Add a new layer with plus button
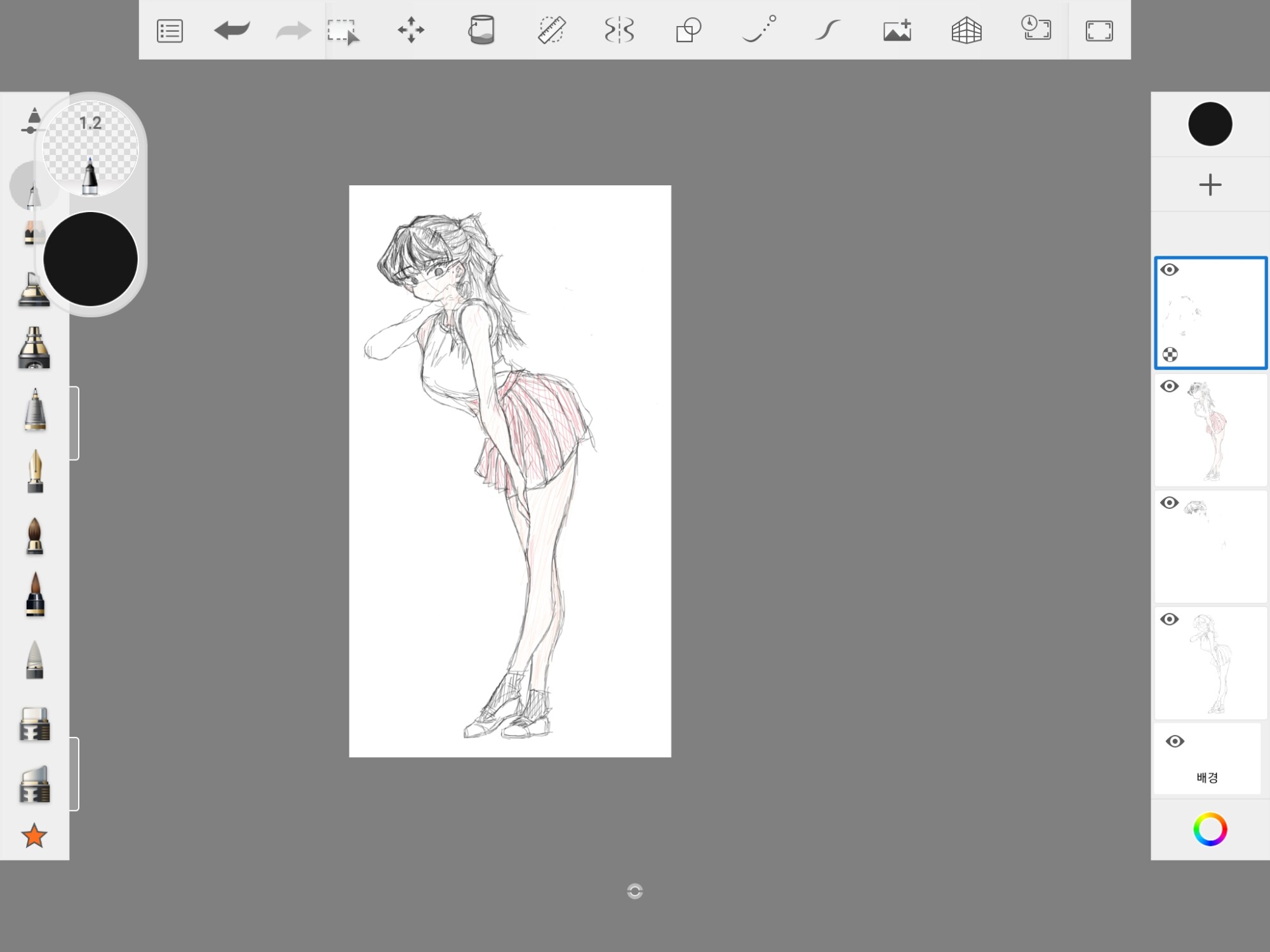 [1210, 185]
